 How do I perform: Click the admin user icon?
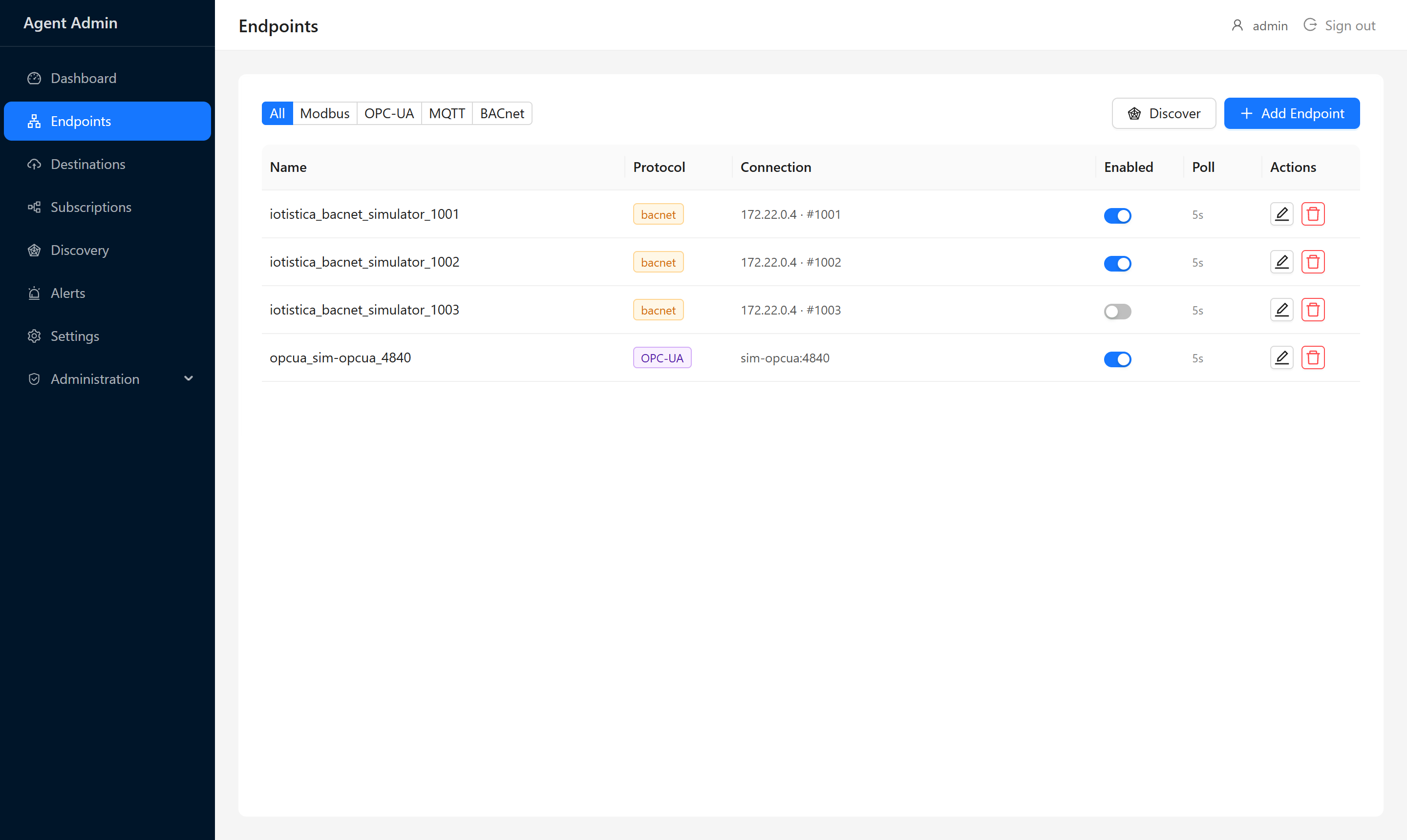(1237, 25)
